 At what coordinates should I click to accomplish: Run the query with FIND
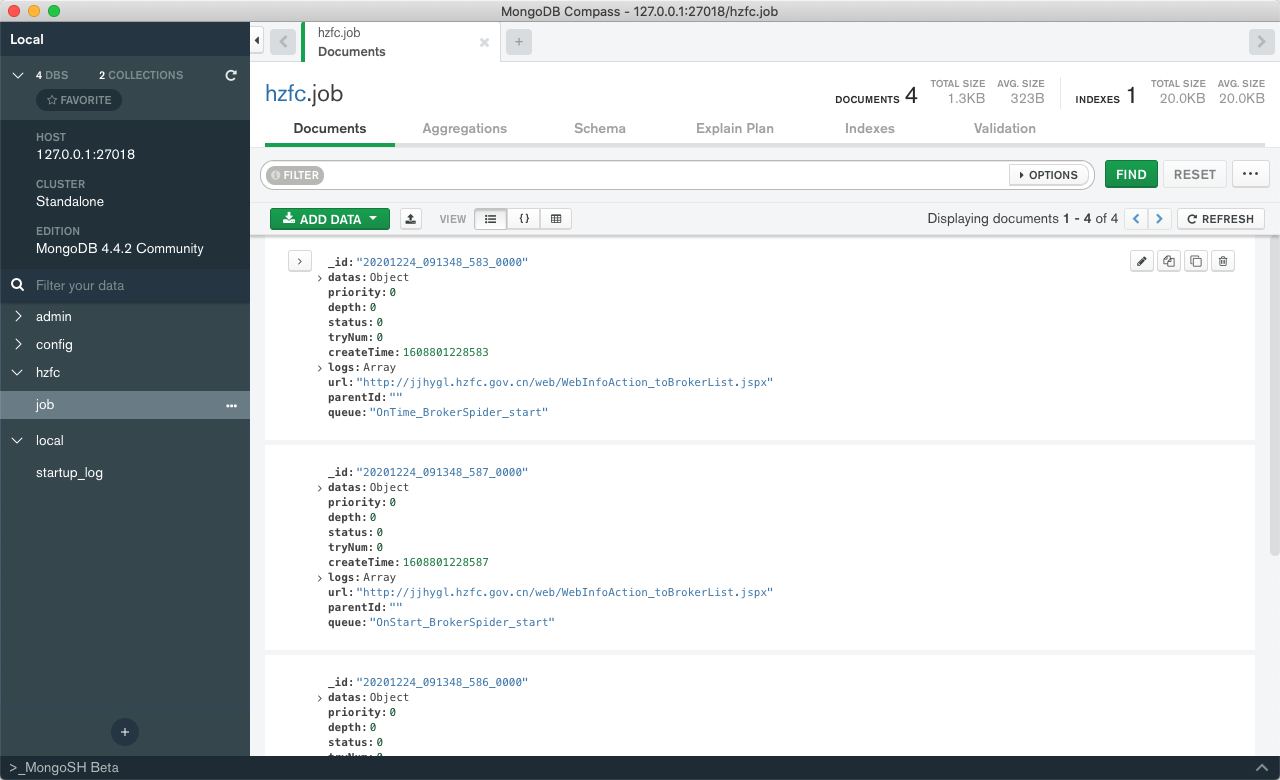coord(1131,174)
